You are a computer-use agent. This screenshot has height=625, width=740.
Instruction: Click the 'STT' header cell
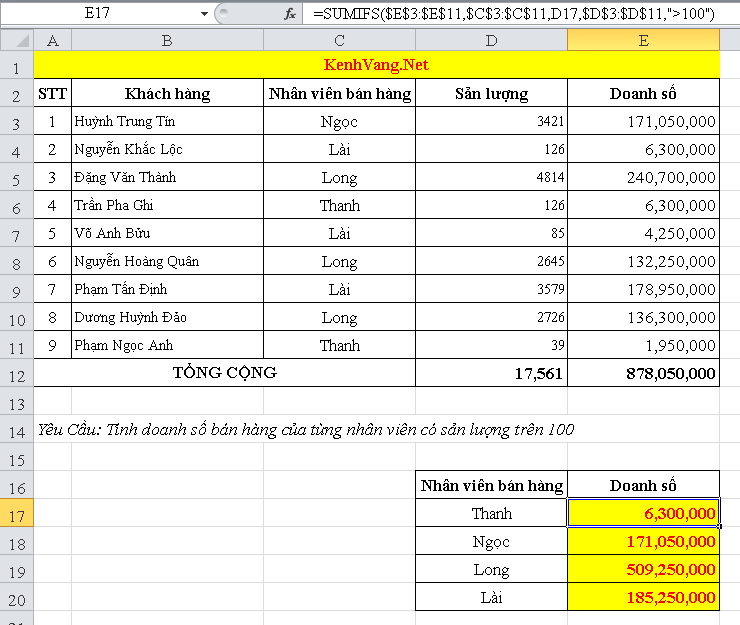pyautogui.click(x=52, y=93)
